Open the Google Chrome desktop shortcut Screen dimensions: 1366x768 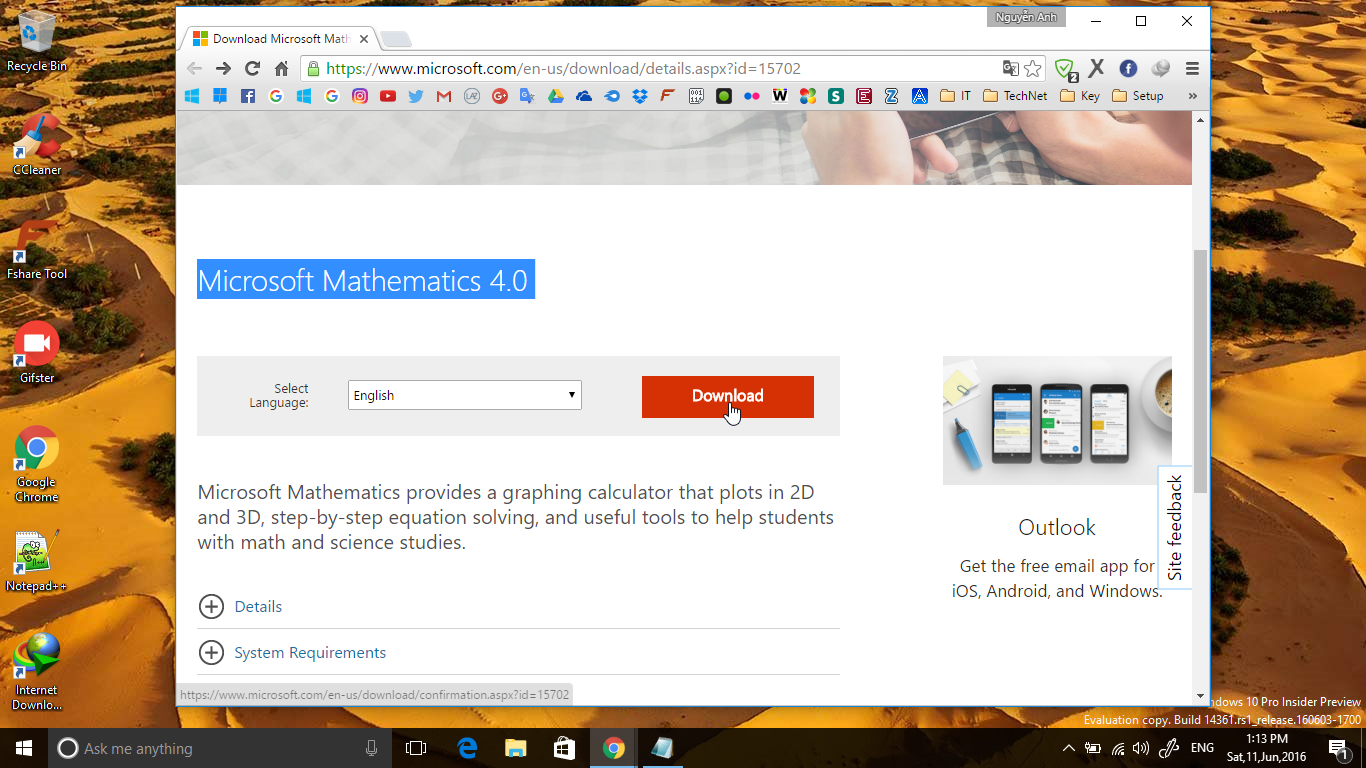click(x=37, y=463)
